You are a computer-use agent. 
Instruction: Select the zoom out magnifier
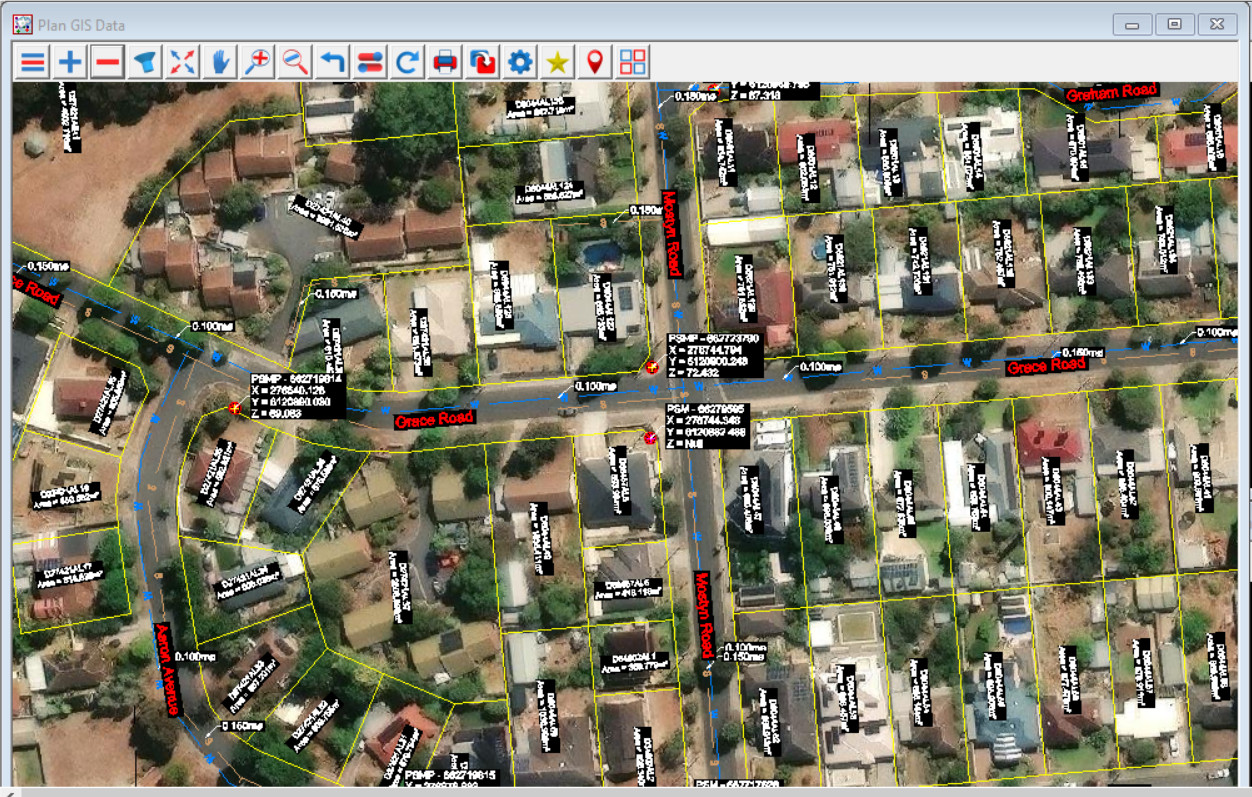pos(295,62)
